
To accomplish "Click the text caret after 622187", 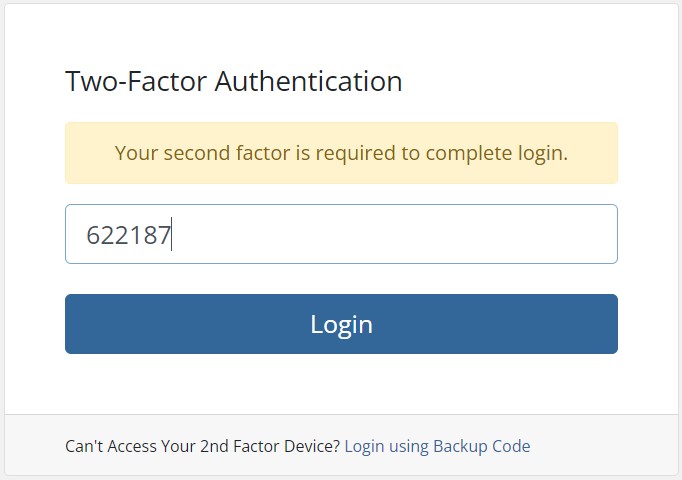I will point(172,234).
